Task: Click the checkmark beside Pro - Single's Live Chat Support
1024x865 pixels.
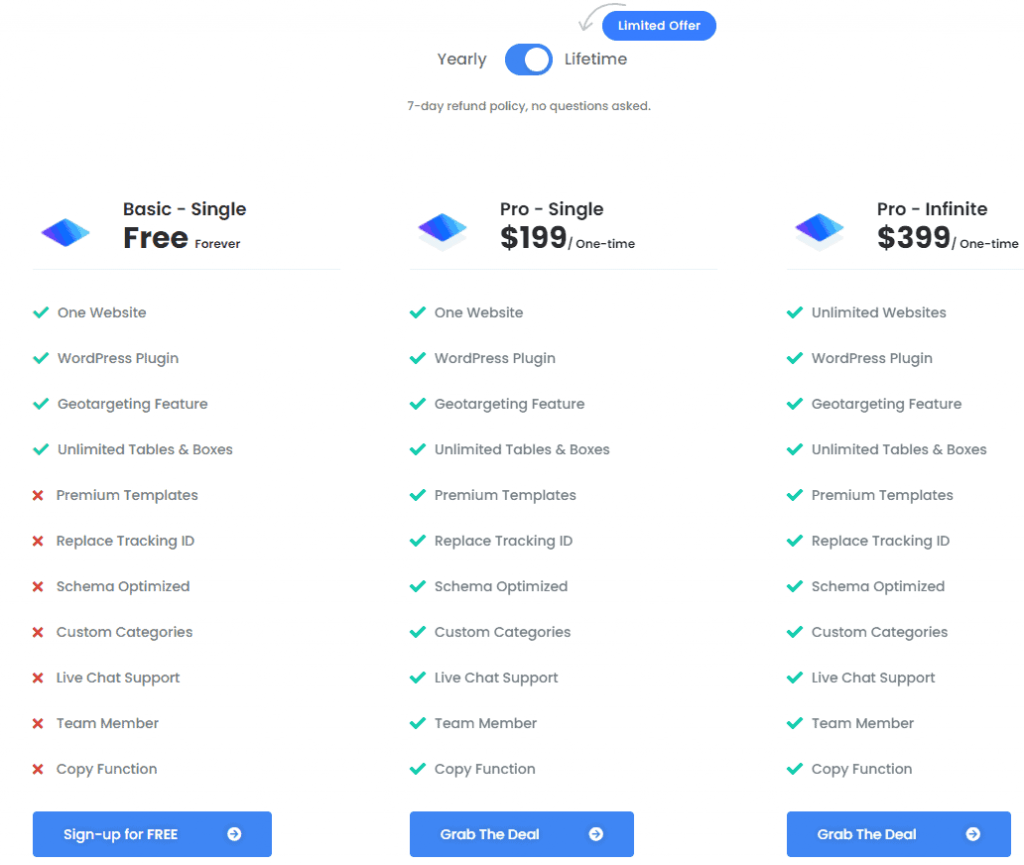Action: pos(417,678)
